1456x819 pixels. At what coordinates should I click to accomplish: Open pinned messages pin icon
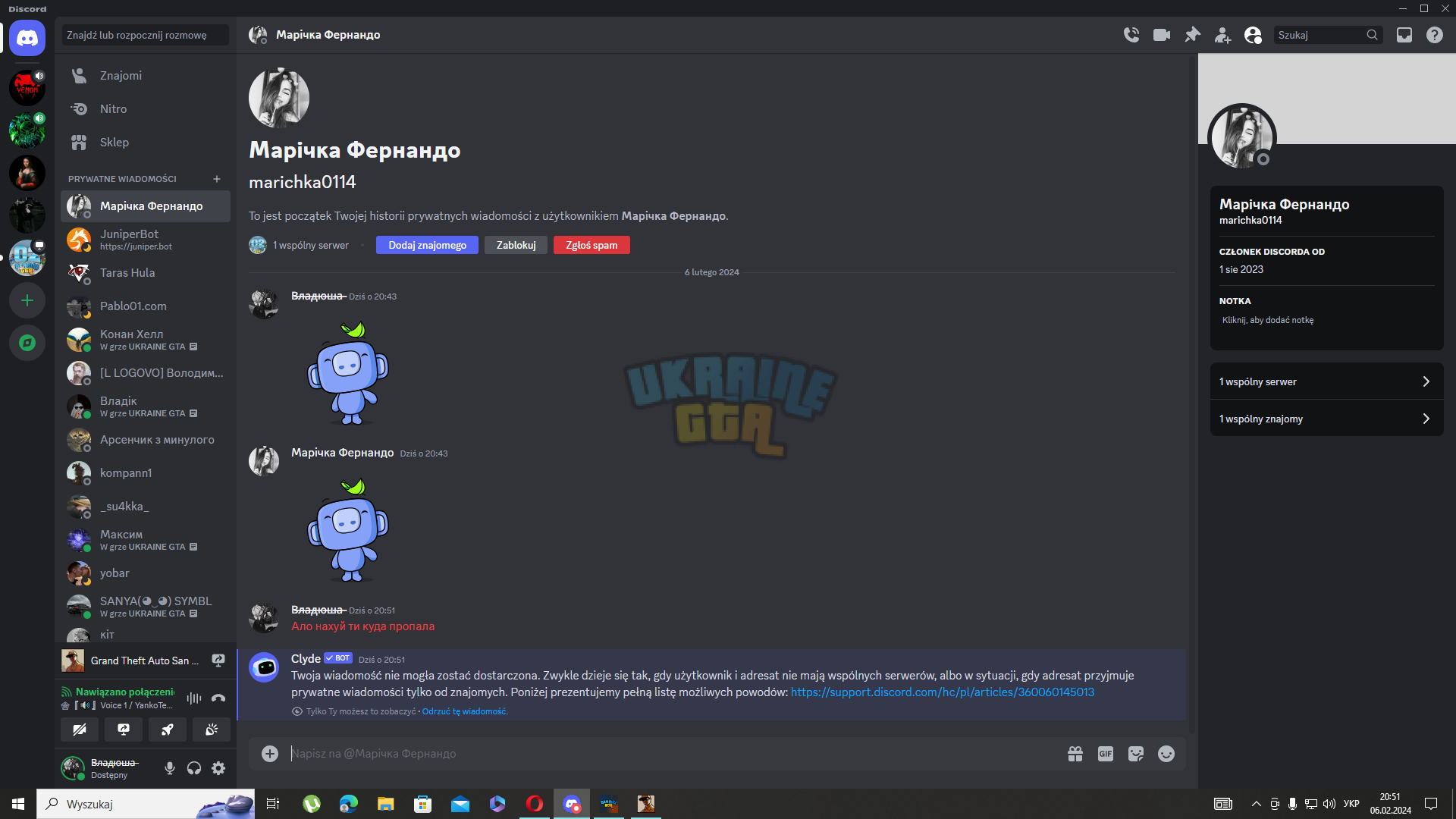point(1192,35)
